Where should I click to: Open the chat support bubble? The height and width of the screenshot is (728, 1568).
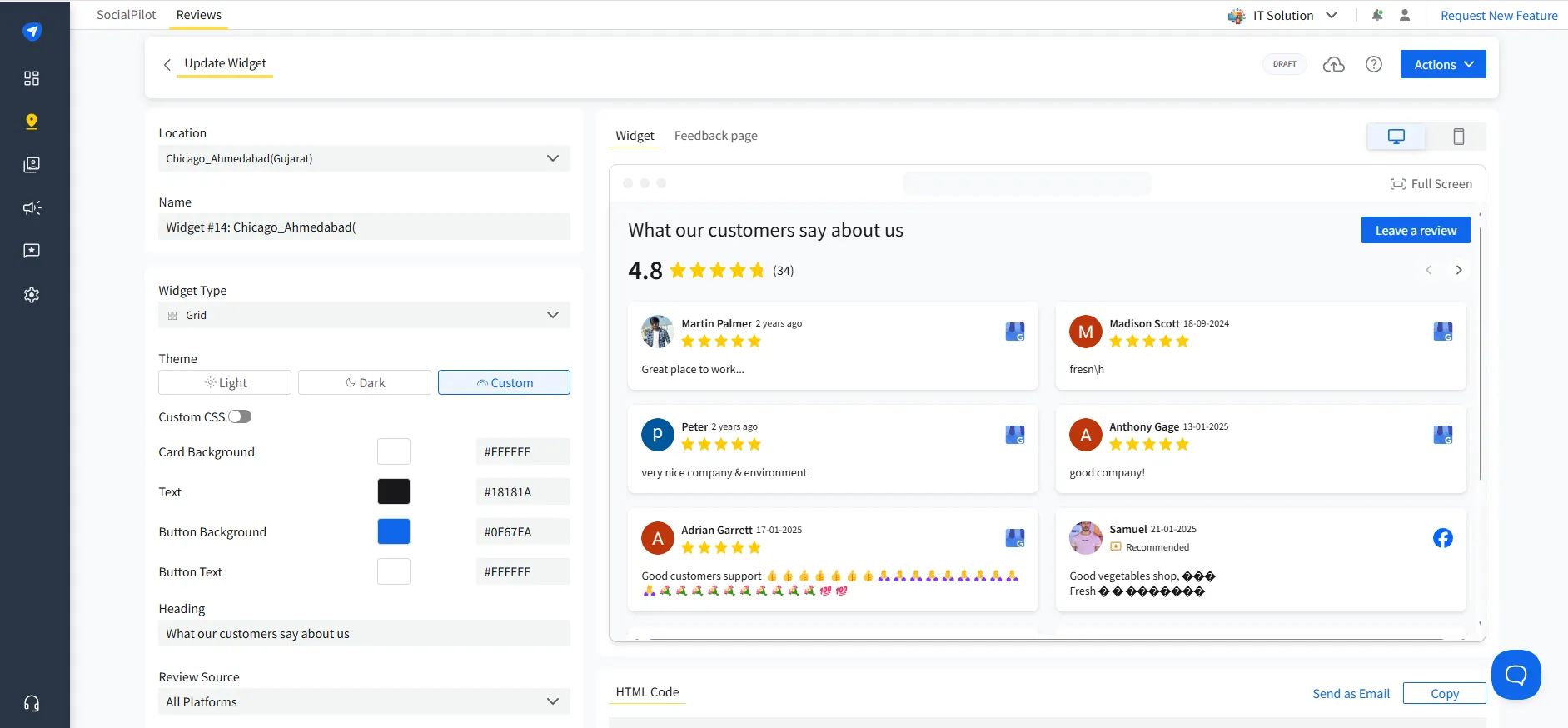click(x=1516, y=675)
